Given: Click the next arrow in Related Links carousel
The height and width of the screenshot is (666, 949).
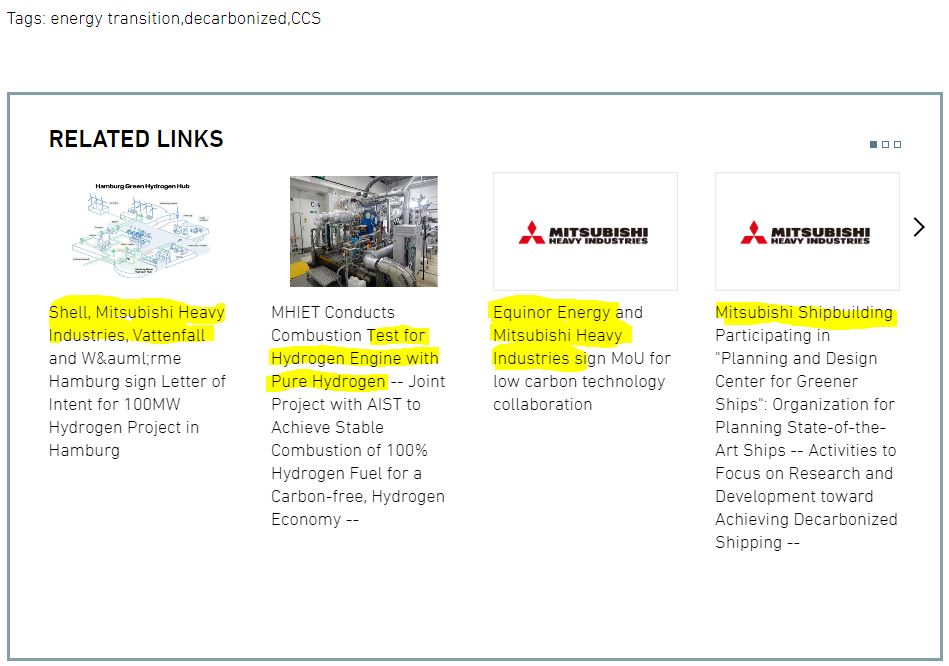Looking at the screenshot, I should (919, 227).
